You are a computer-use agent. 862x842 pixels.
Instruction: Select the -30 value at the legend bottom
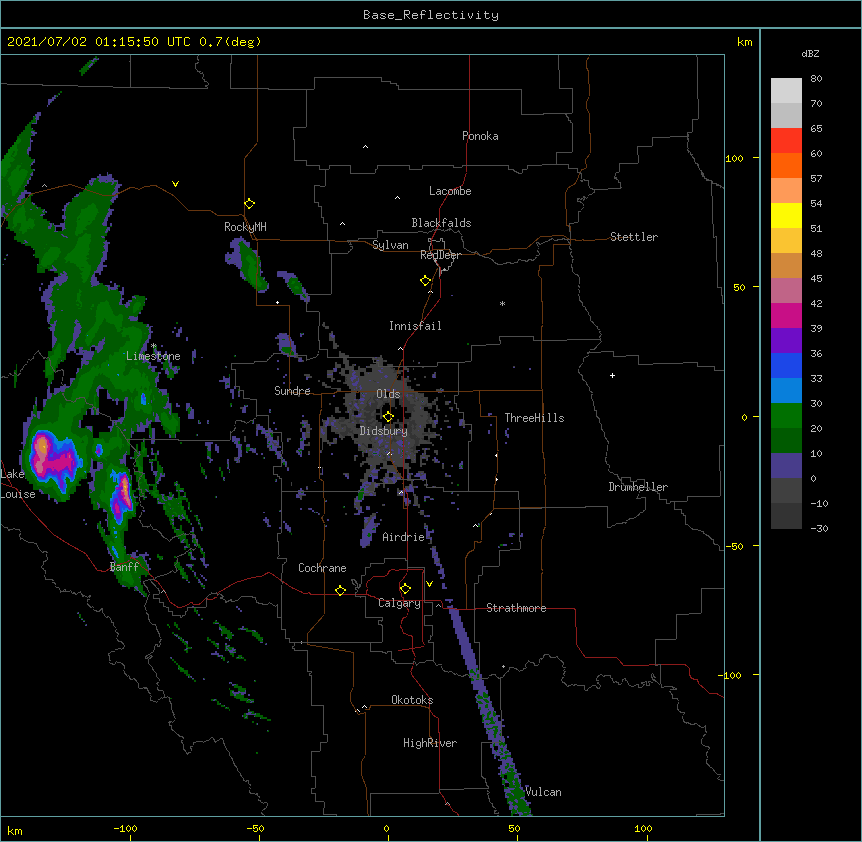click(819, 528)
